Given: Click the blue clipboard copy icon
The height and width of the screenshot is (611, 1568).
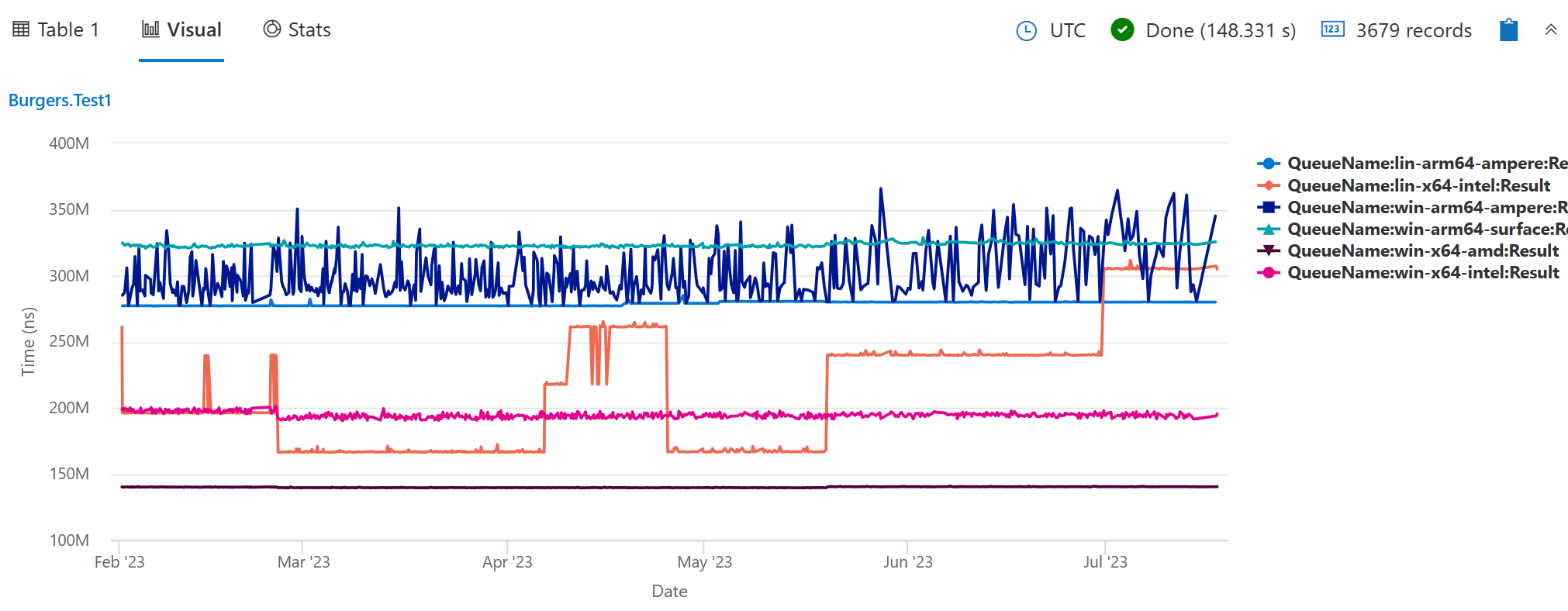Looking at the screenshot, I should (1508, 29).
